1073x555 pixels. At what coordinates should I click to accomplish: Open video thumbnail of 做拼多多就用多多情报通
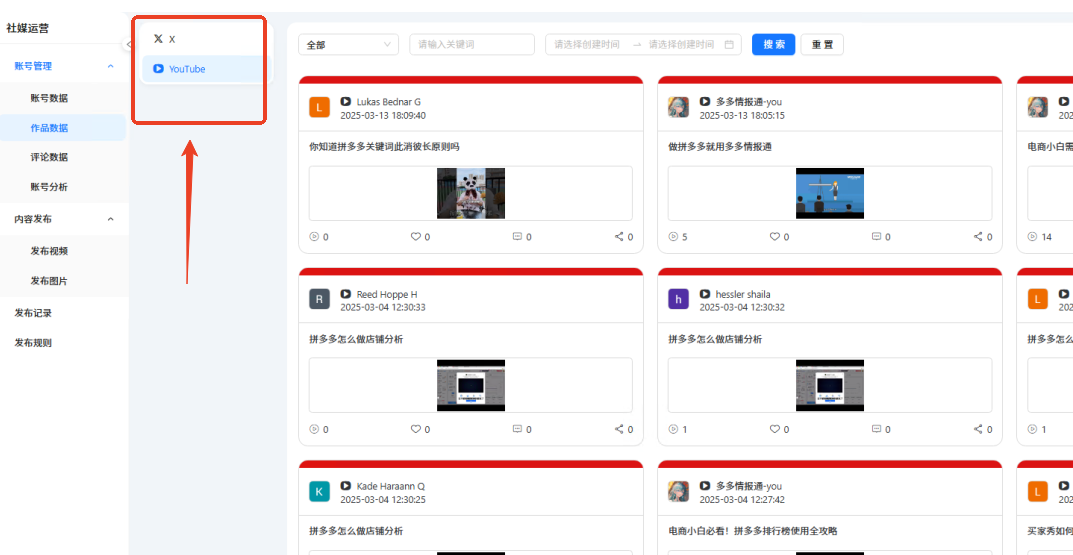[x=829, y=193]
